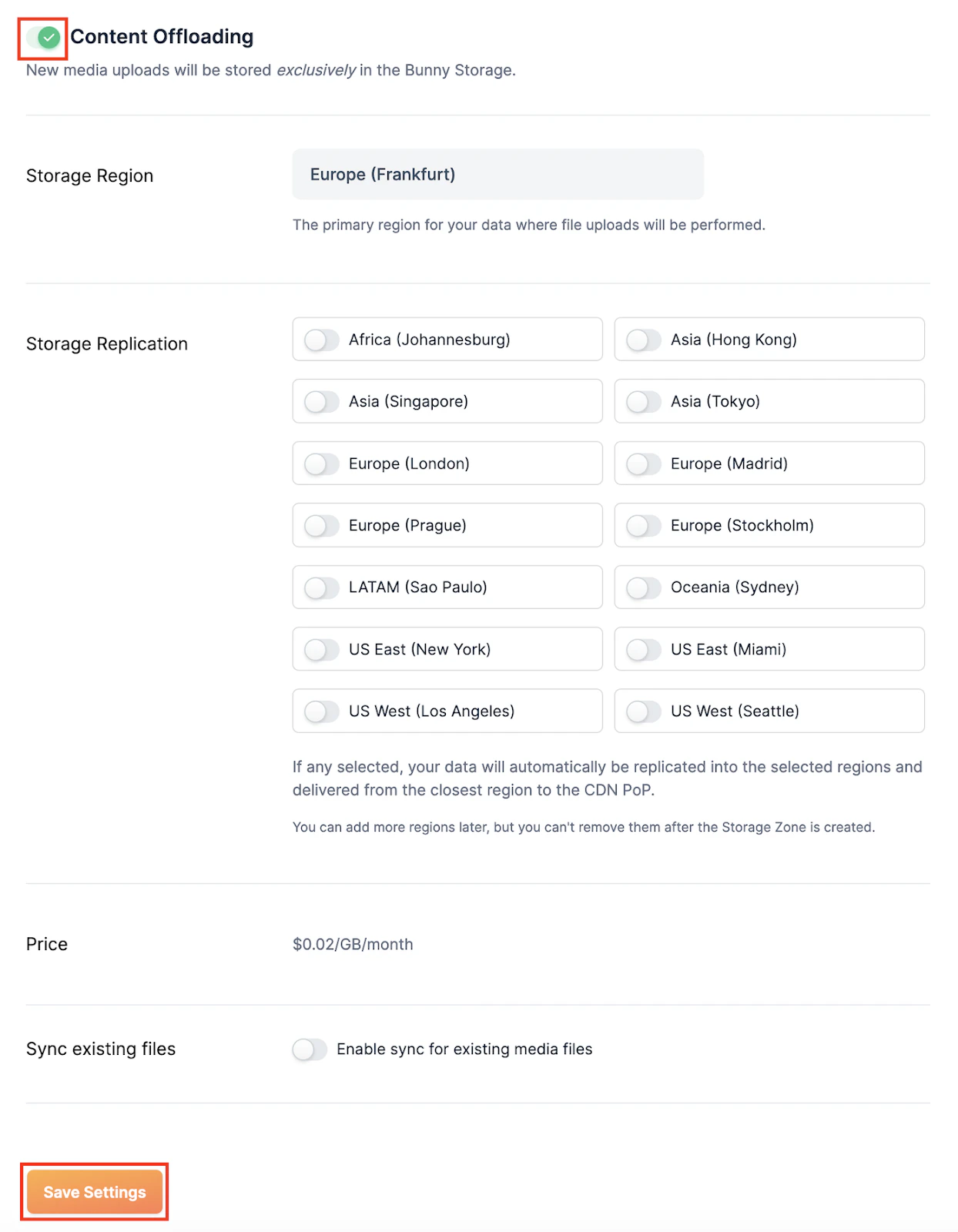Enable the Europe (Madrid) storage region
This screenshot has height=1232, width=958.
tap(644, 463)
